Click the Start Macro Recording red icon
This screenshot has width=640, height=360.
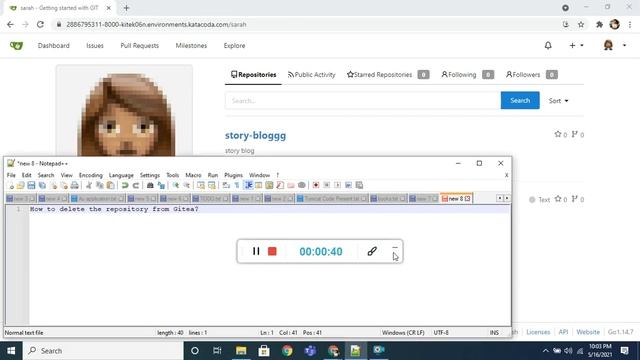click(x=316, y=185)
